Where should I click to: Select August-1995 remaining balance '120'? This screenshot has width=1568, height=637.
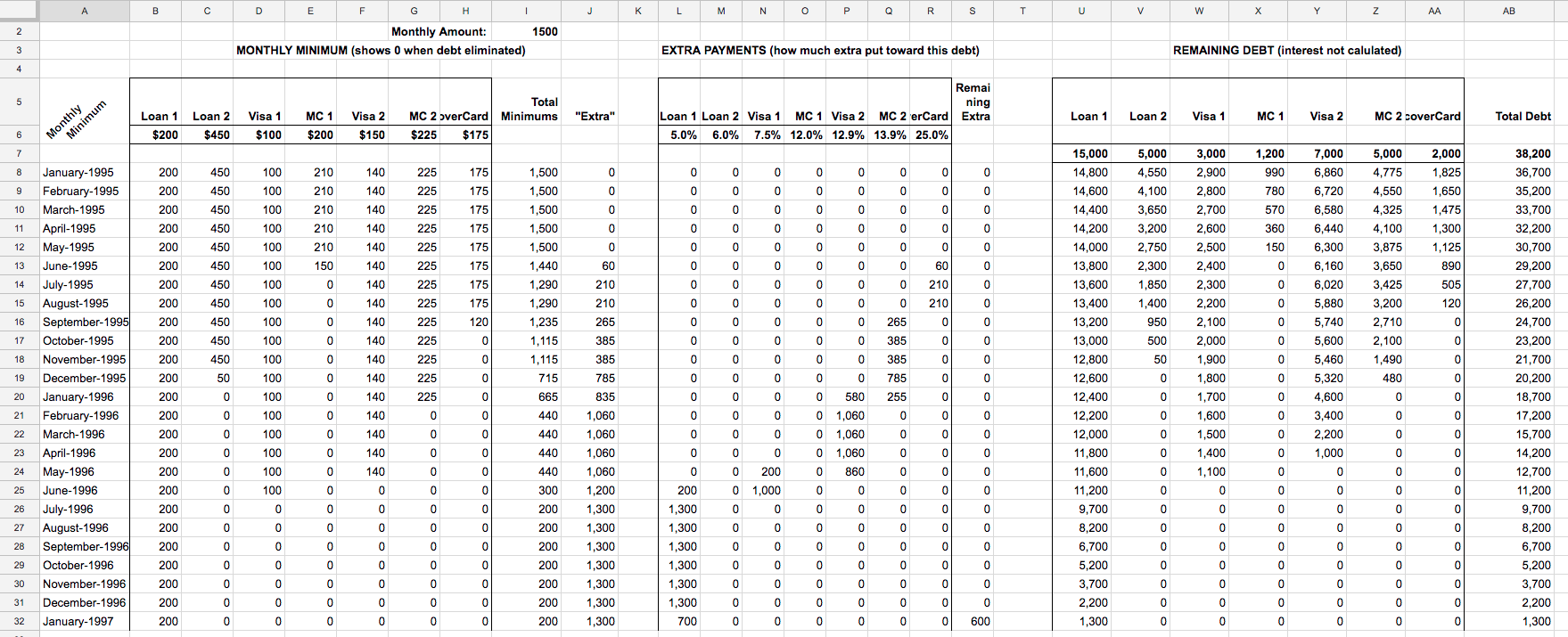click(1434, 303)
